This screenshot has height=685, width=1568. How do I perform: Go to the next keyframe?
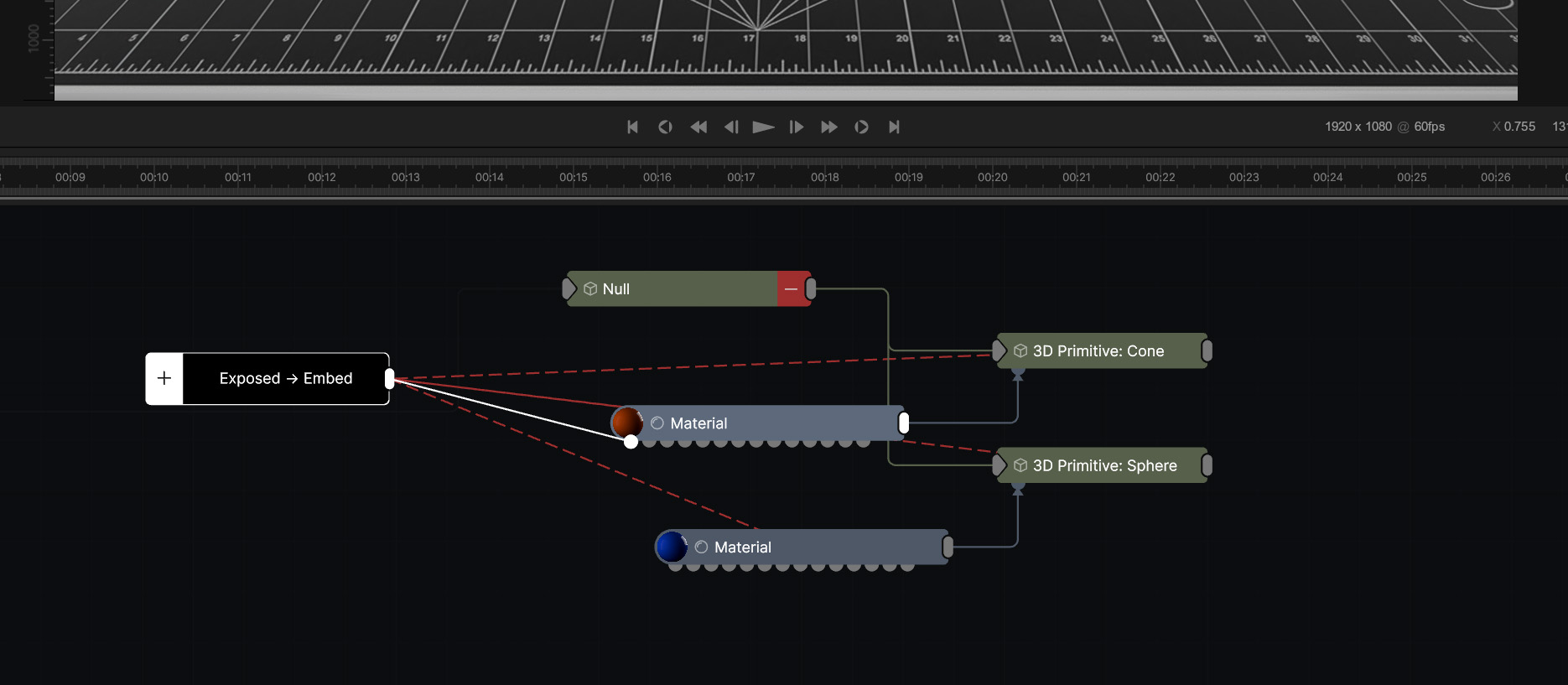coord(861,127)
